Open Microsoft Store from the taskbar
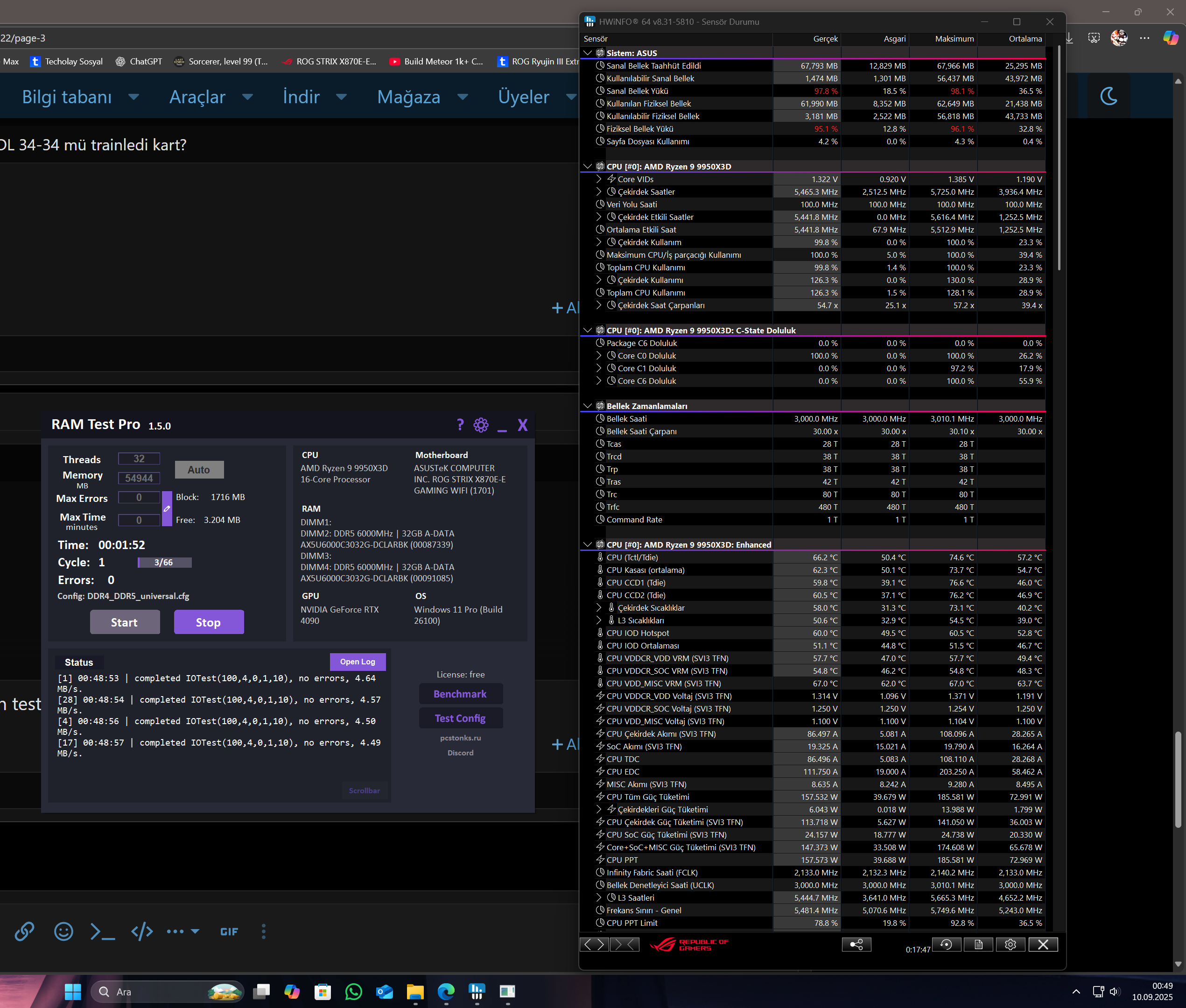The height and width of the screenshot is (1008, 1186). (323, 992)
